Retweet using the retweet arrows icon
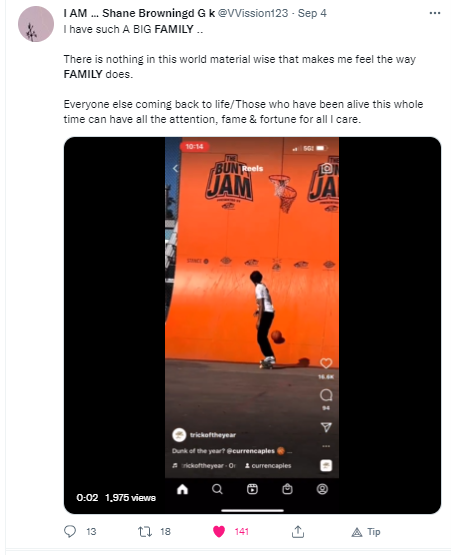This screenshot has height=555, width=451. coord(144,531)
